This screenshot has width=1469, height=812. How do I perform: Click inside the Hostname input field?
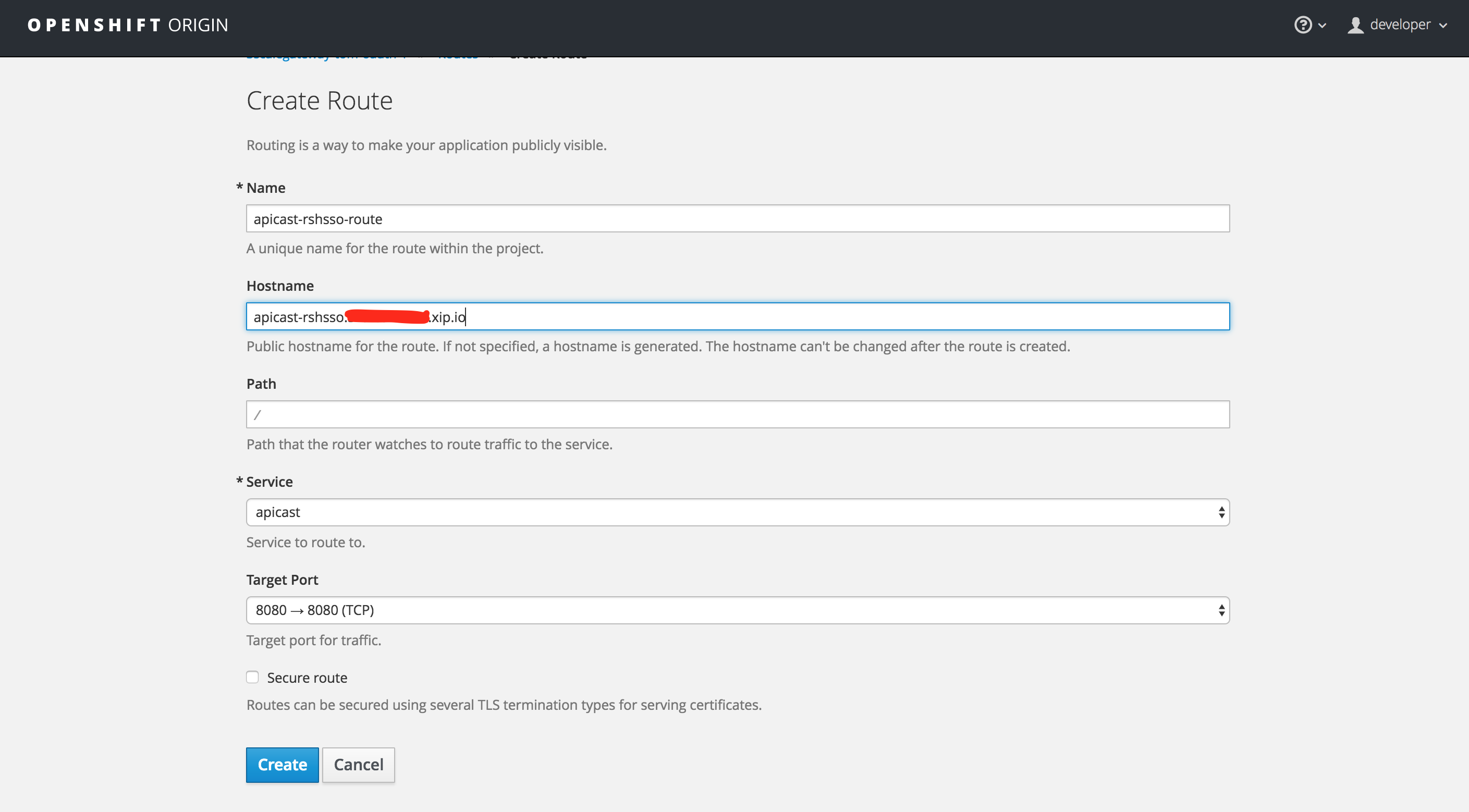pos(799,316)
